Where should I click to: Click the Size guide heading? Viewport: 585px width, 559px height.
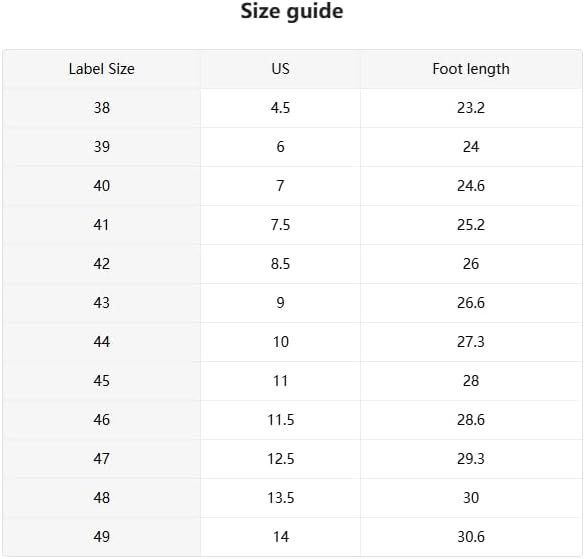[x=292, y=11]
